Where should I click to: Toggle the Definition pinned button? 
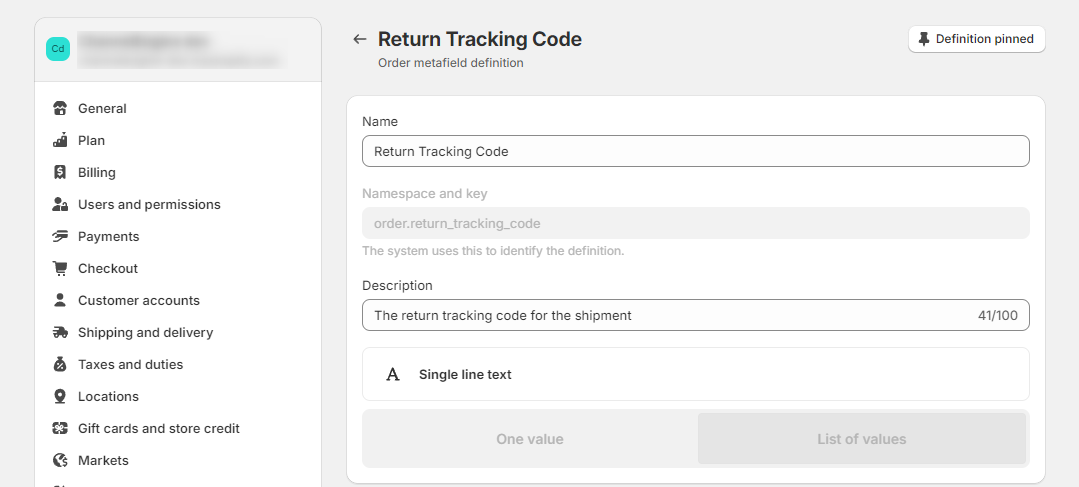pos(977,39)
